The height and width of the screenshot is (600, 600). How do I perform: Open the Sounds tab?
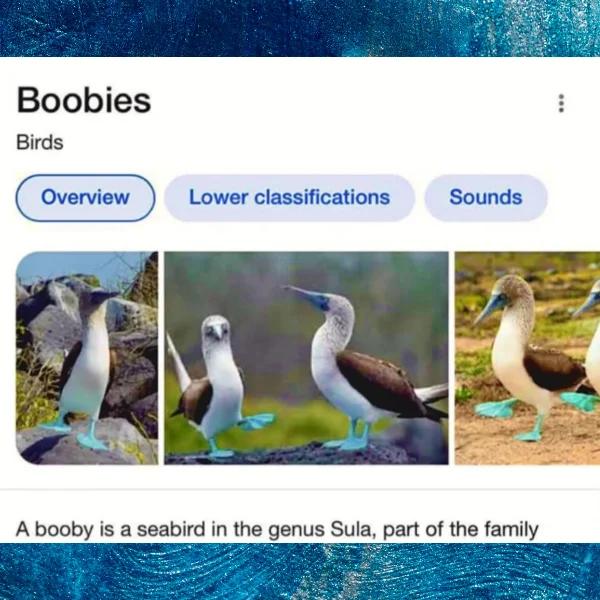[486, 198]
